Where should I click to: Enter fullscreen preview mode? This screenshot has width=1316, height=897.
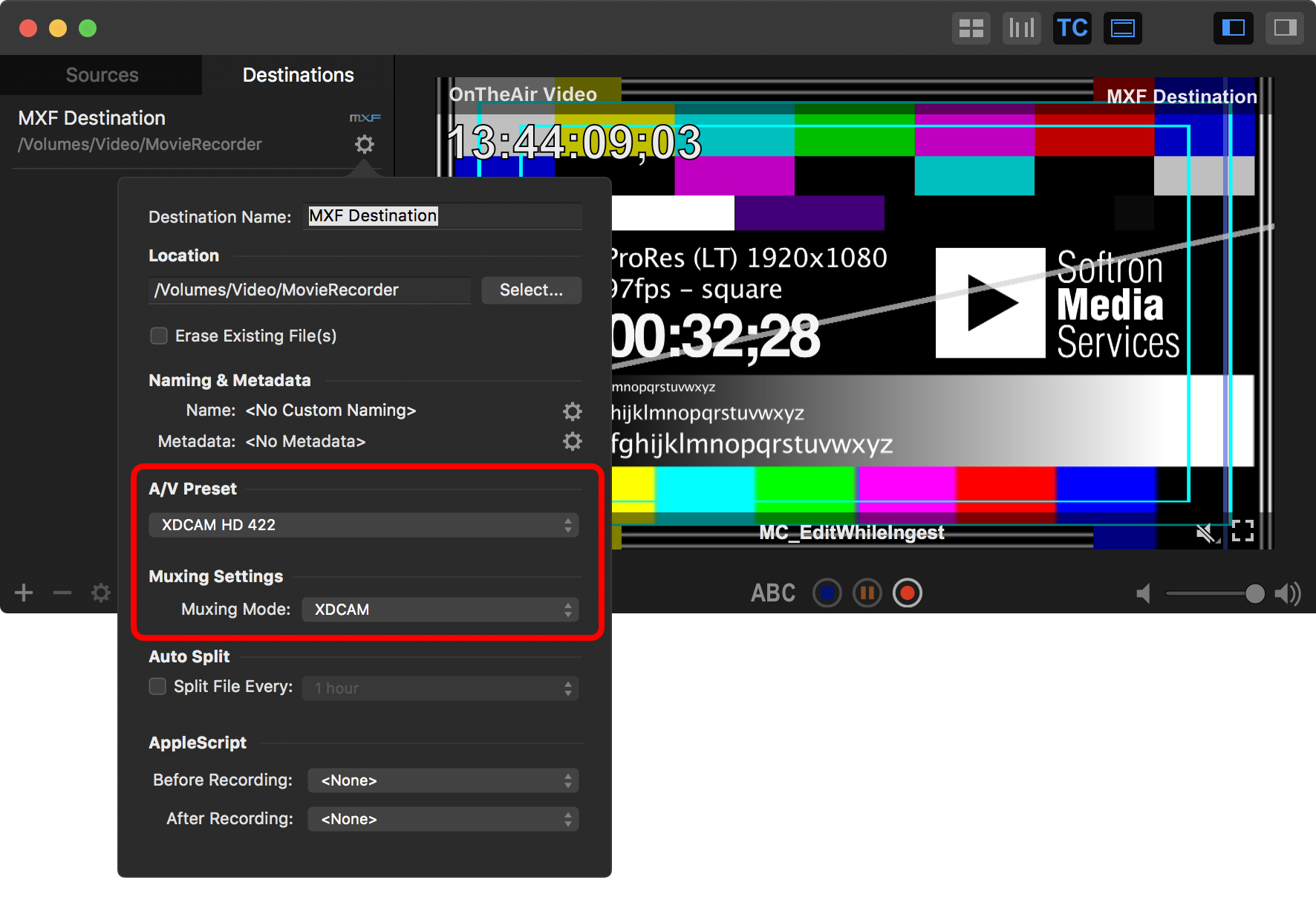pyautogui.click(x=1242, y=531)
